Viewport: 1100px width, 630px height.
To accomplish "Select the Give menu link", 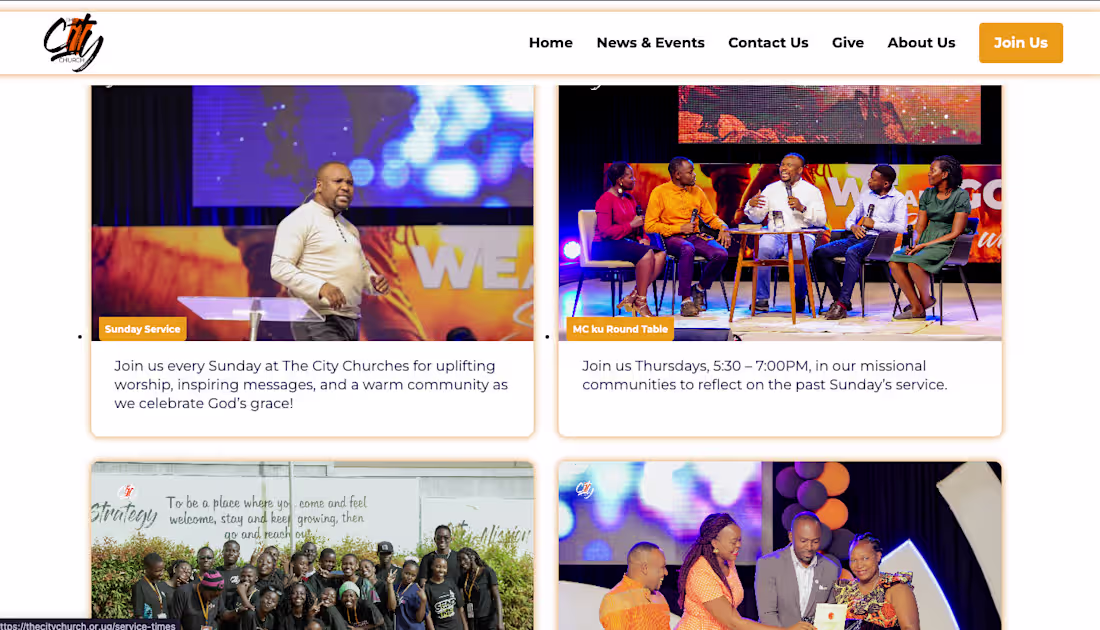I will point(847,43).
